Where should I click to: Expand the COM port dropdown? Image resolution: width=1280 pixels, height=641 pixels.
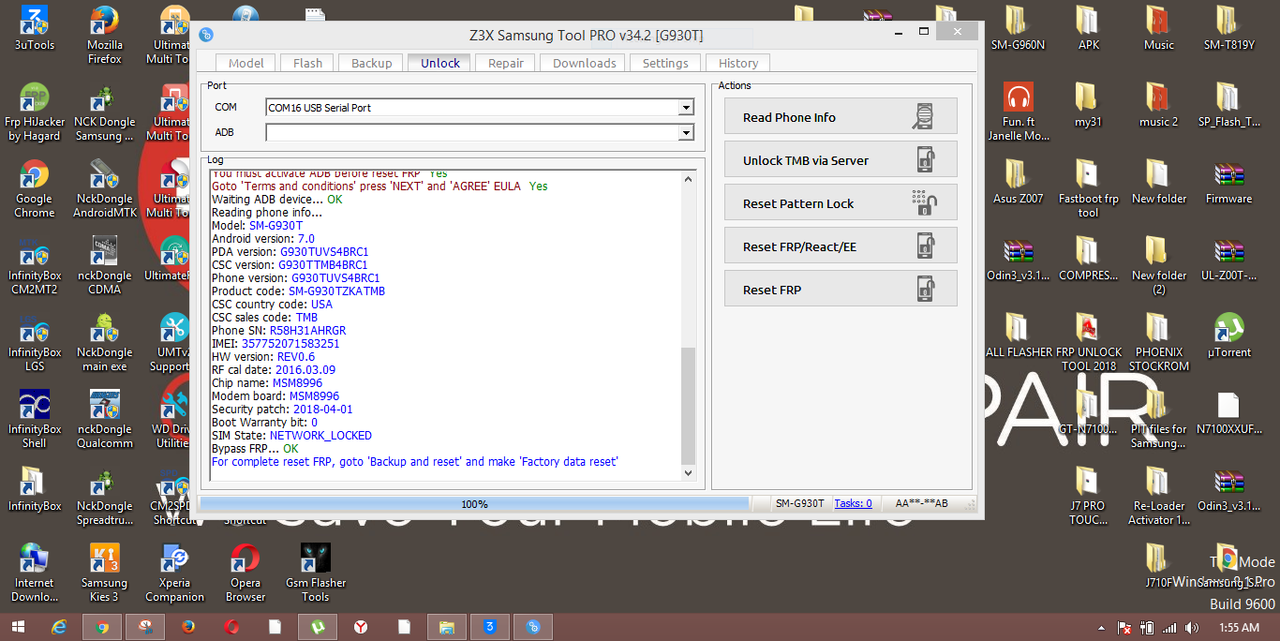click(x=686, y=107)
